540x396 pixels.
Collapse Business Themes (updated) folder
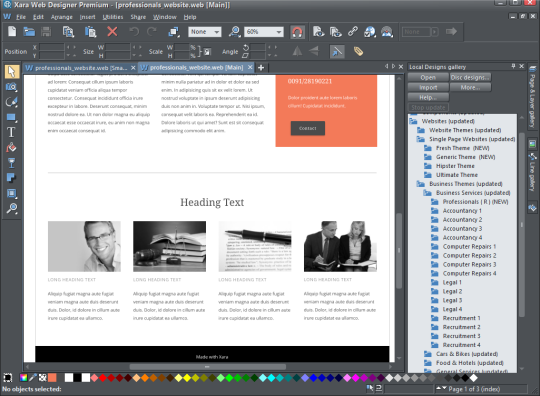tap(420, 184)
